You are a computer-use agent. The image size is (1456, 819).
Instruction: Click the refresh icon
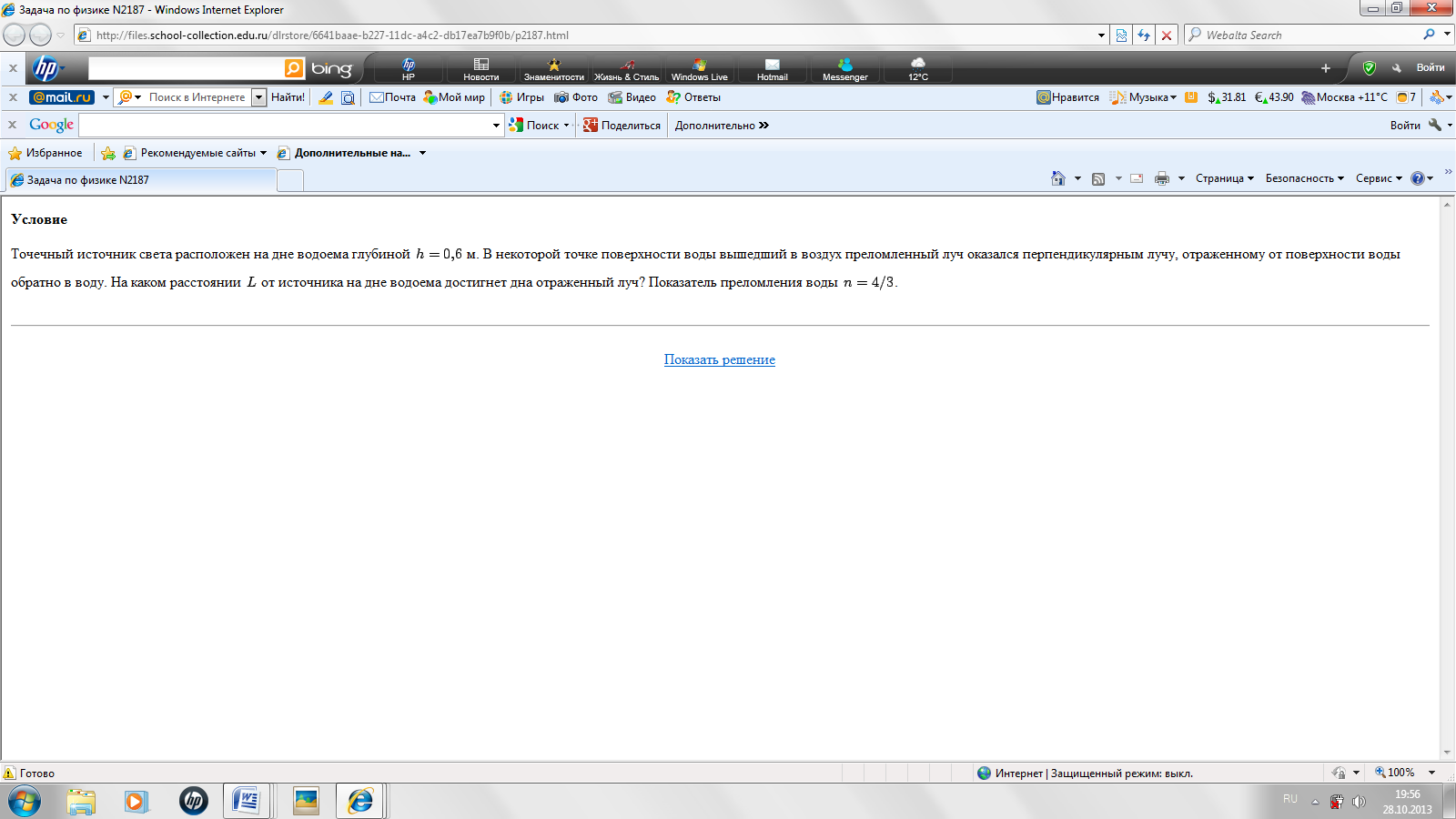pos(1144,35)
